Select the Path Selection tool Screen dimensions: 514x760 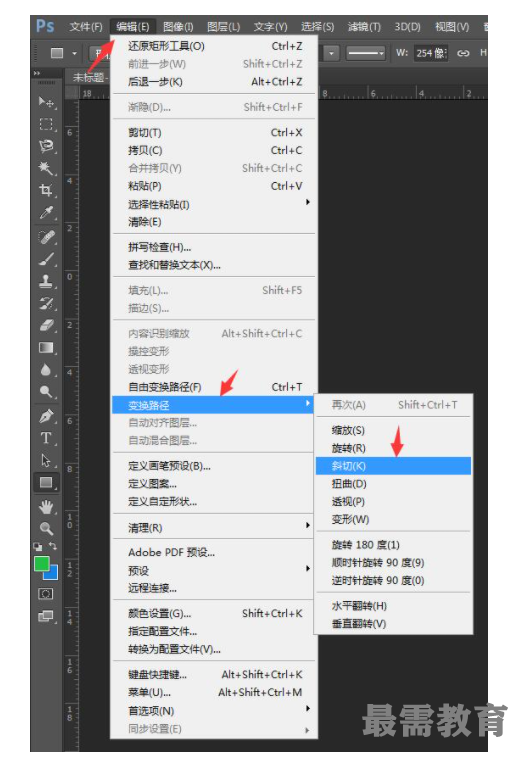[x=47, y=460]
